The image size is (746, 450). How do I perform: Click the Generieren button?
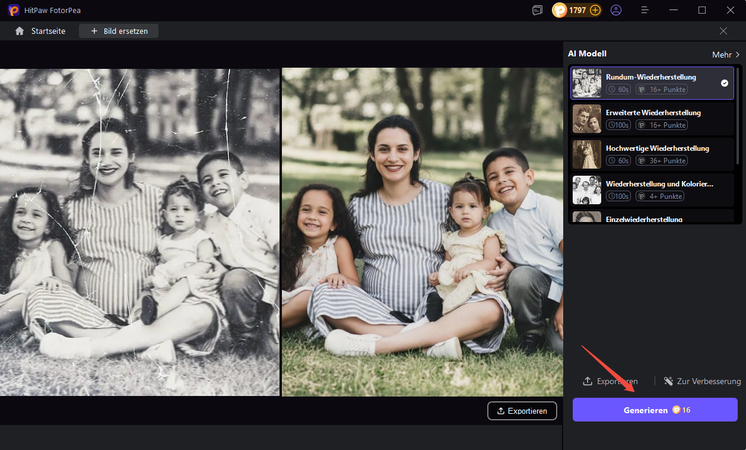click(655, 410)
